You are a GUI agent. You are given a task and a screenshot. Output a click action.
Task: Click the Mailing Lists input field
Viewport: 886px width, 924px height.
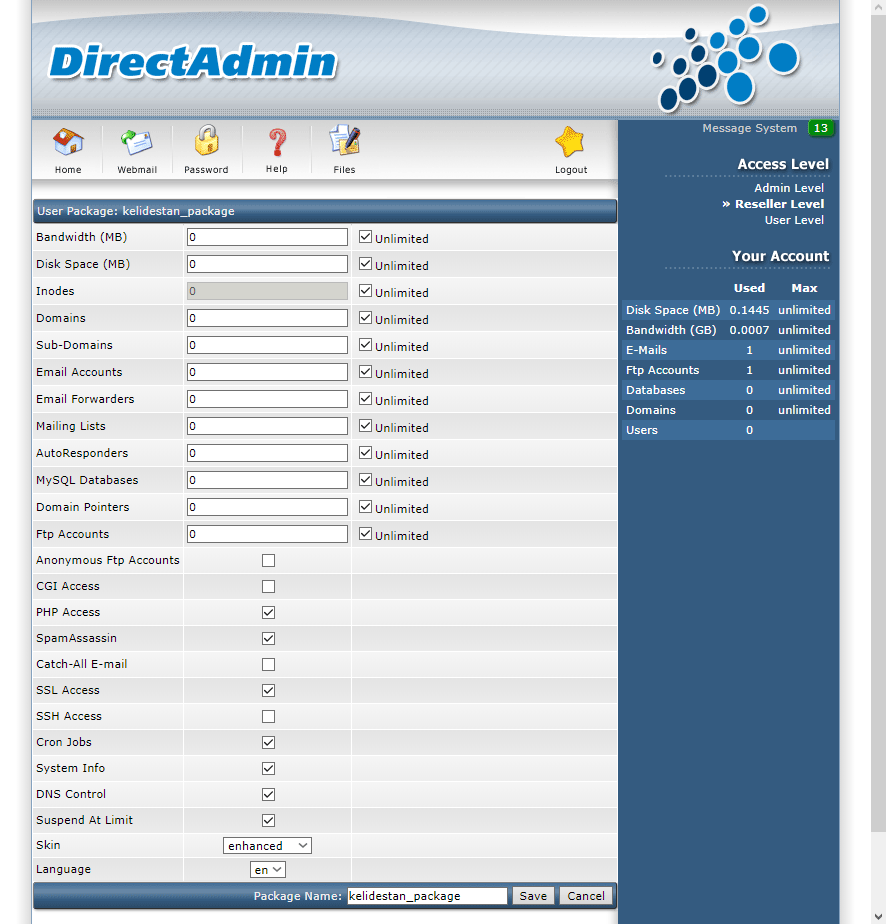point(267,426)
